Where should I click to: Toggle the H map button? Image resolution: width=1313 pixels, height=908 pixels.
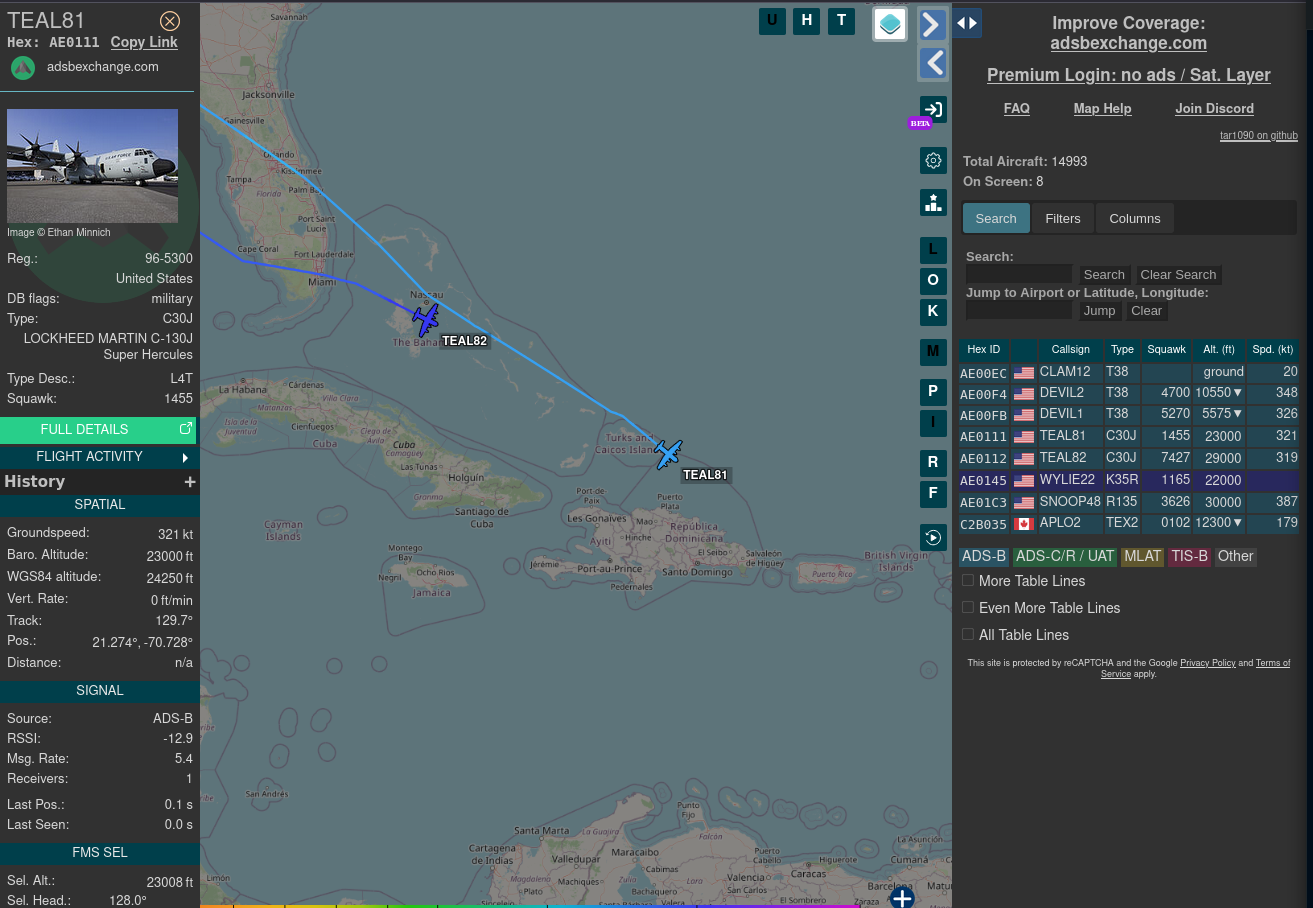807,20
